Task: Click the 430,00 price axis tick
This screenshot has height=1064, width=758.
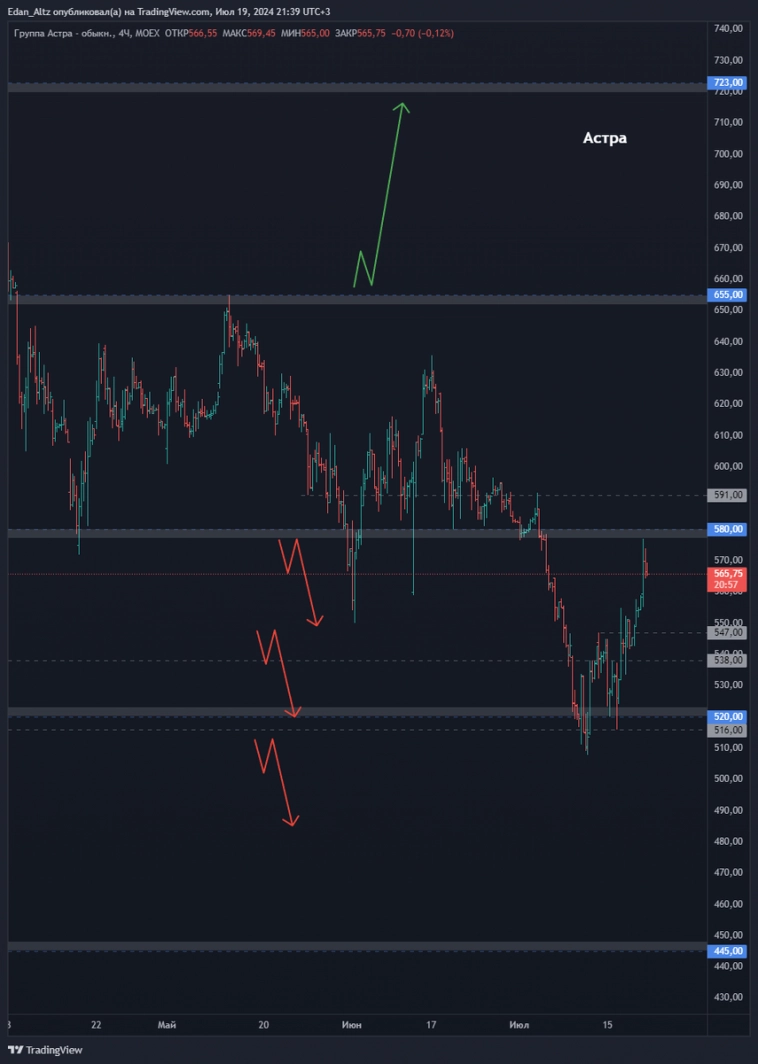Action: coord(728,997)
